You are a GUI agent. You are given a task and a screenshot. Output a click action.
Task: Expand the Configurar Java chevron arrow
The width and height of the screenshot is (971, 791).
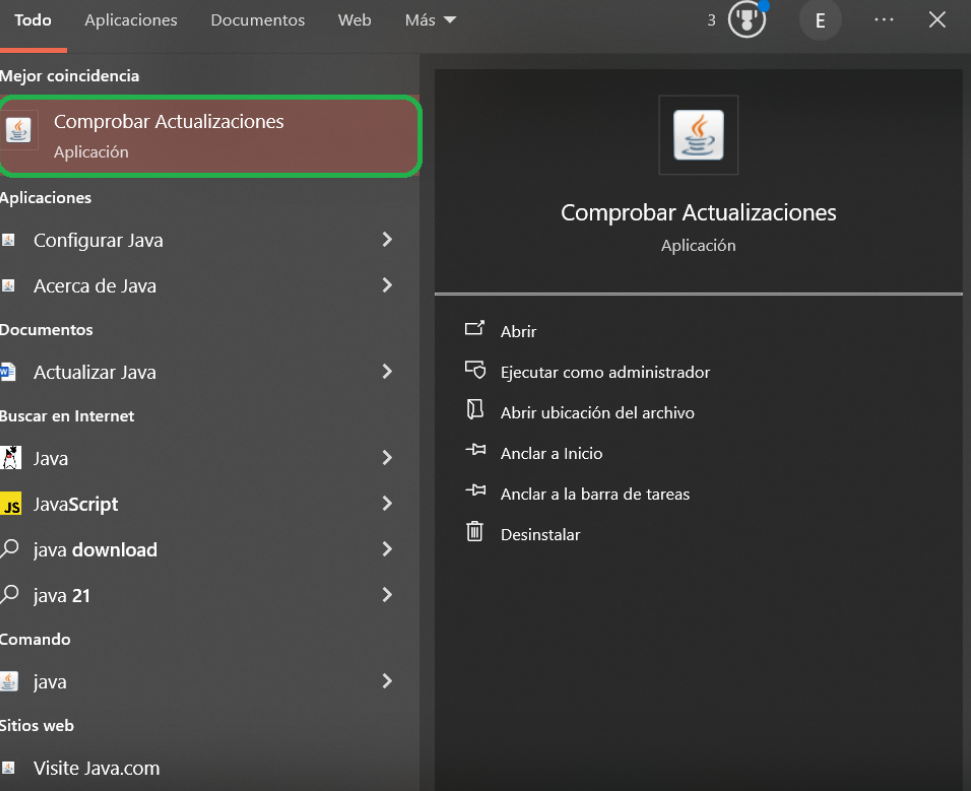pos(387,240)
